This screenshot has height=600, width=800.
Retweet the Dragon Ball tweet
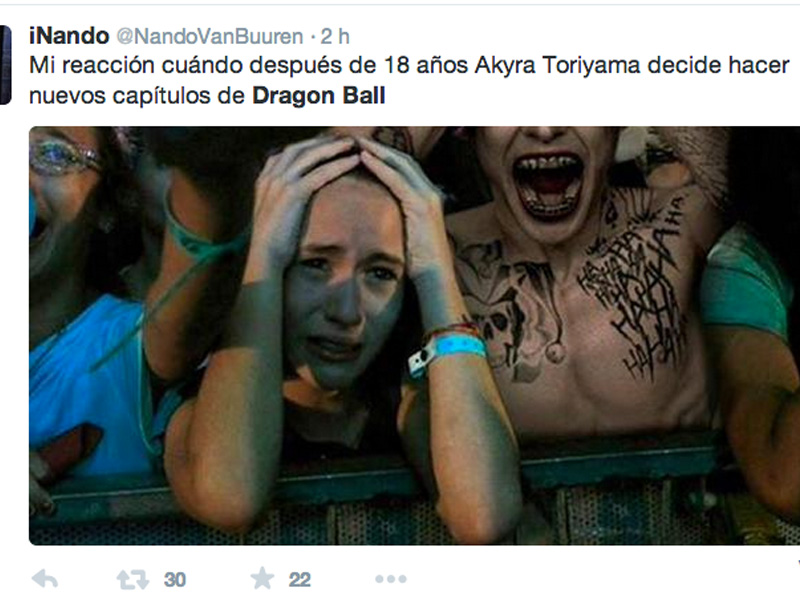coord(133,580)
